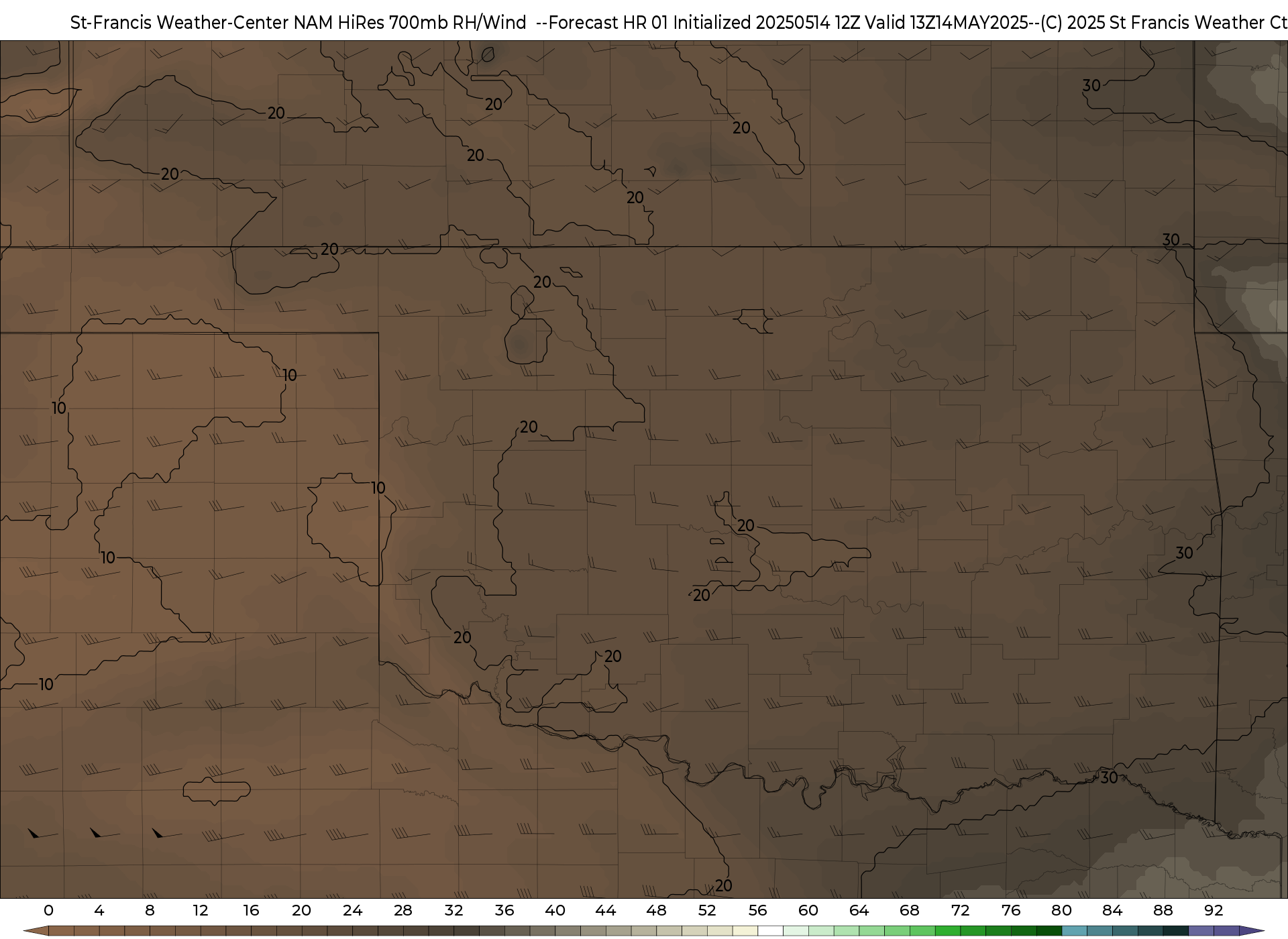Pick the bright green colorbar swatch starting at 72
The image size is (1288, 939).
[x=973, y=931]
